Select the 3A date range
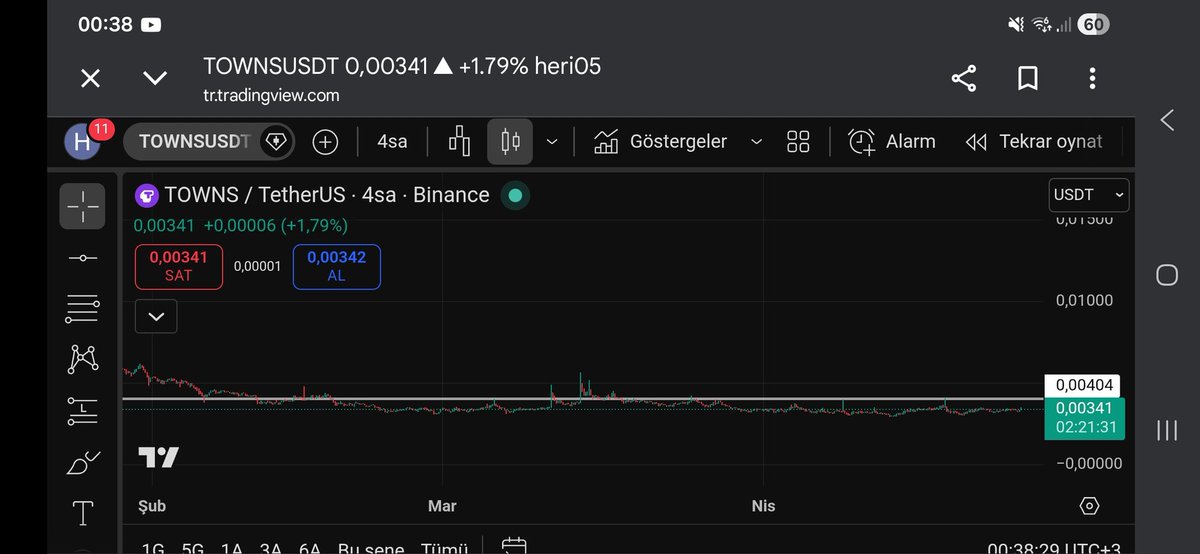This screenshot has height=554, width=1200. (x=271, y=548)
